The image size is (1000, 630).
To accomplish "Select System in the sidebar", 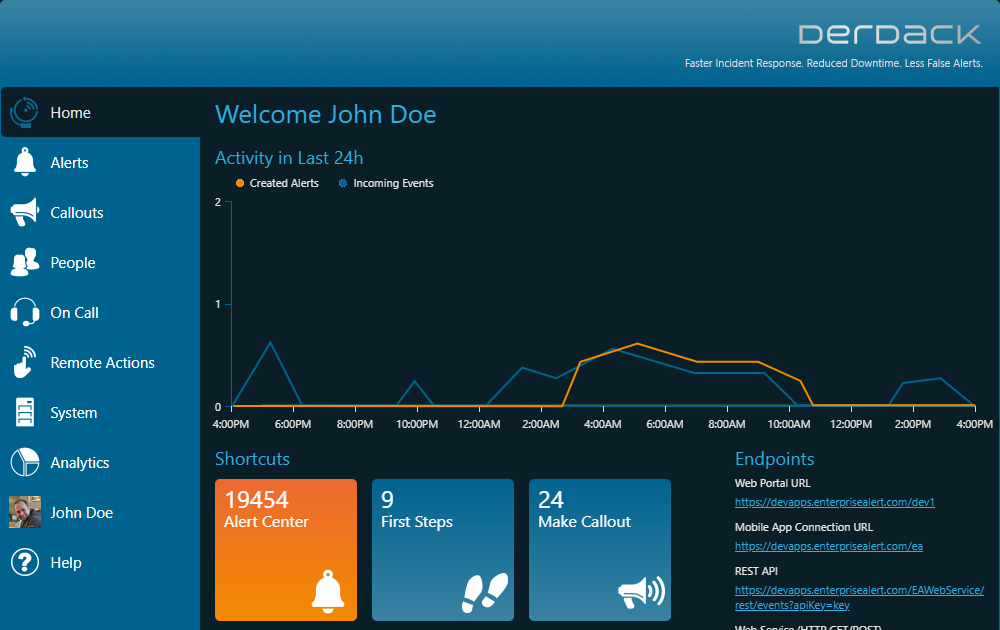I will [100, 413].
